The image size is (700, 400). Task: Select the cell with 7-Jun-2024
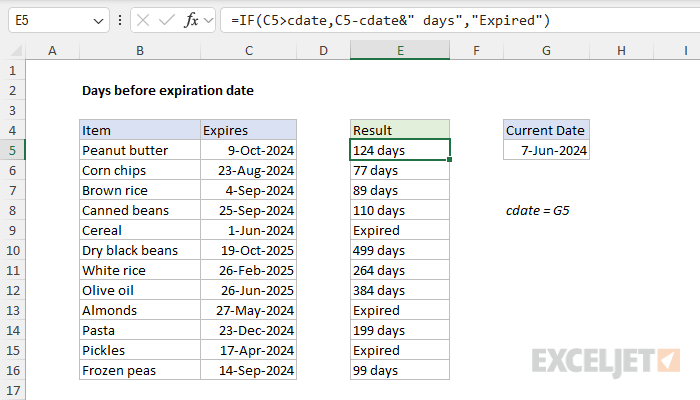(x=546, y=150)
